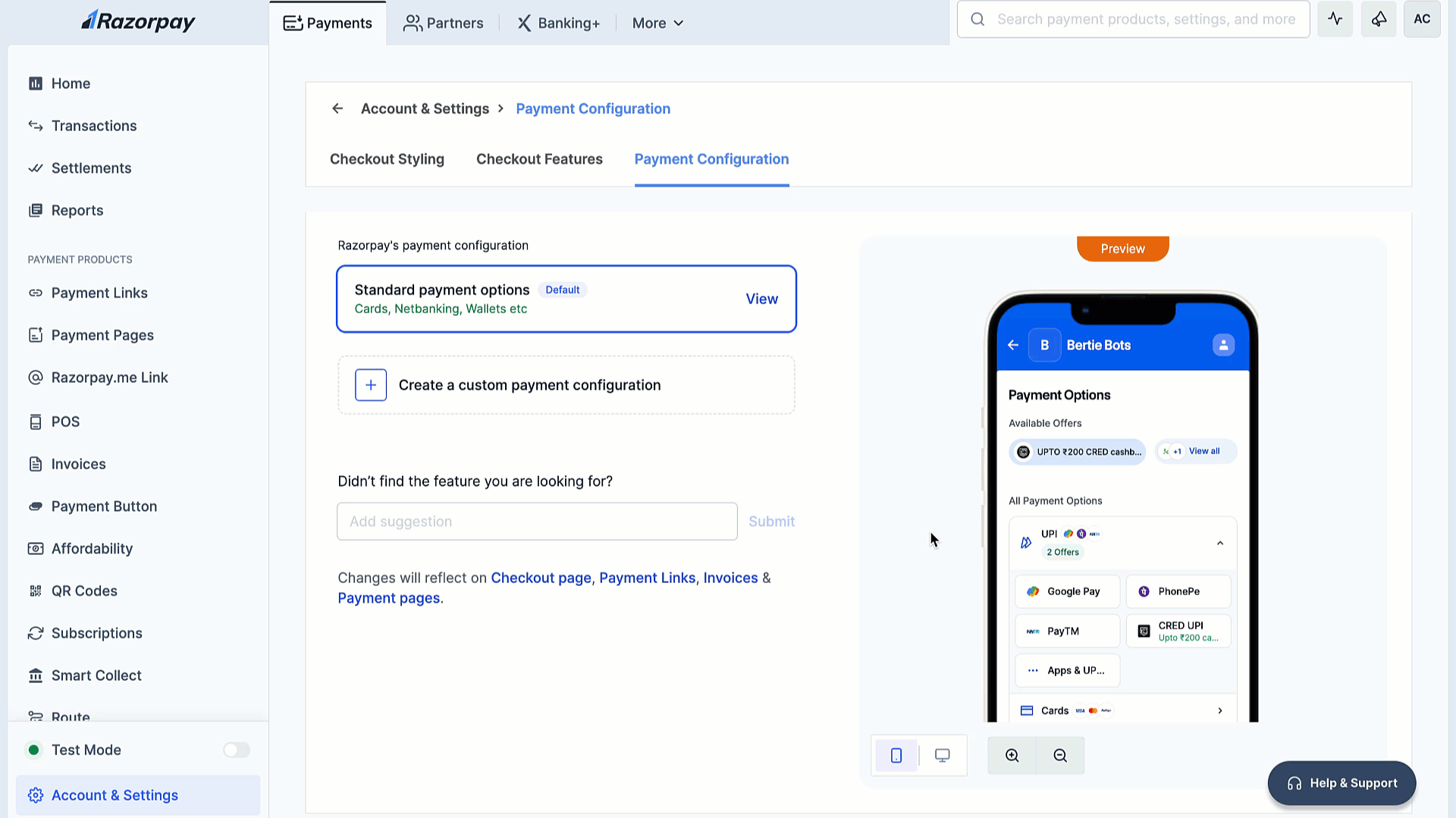Open the Invoices hyperlink in the note

pyautogui.click(x=730, y=578)
